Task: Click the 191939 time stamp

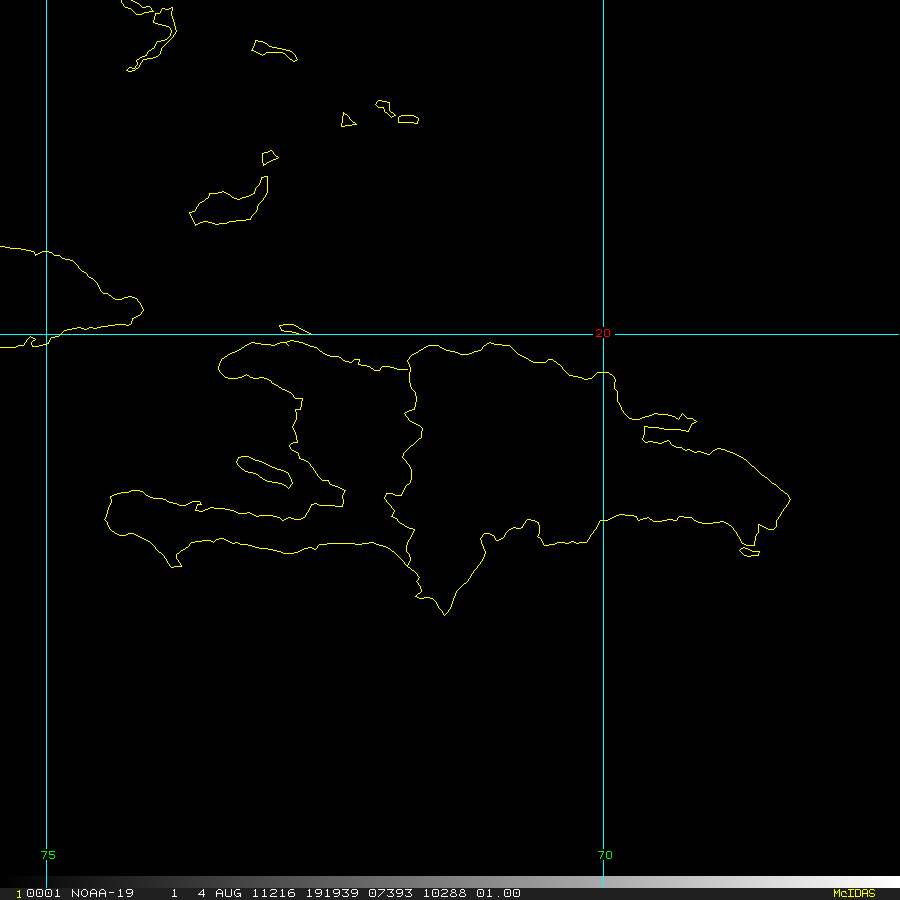Action: click(332, 894)
